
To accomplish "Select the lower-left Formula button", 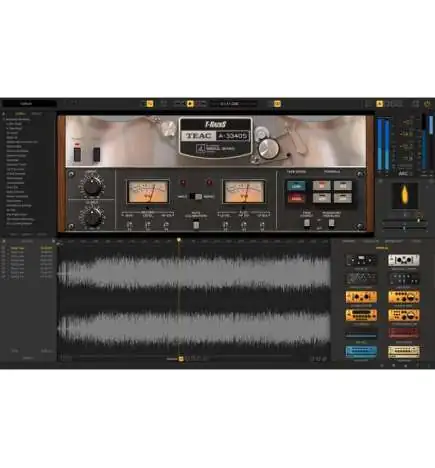I will [x=321, y=198].
